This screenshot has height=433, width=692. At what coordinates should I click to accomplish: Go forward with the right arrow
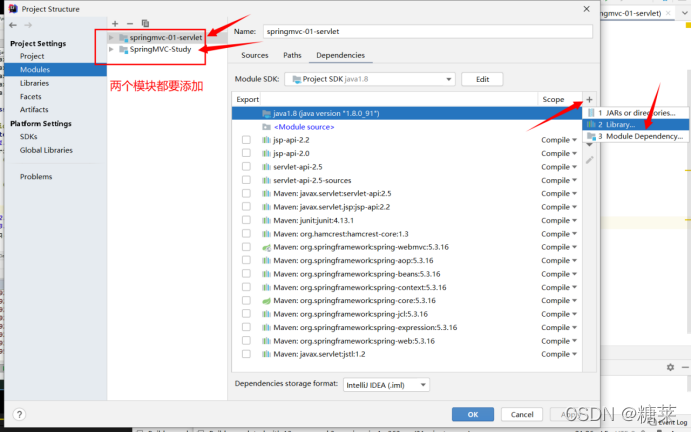(28, 25)
